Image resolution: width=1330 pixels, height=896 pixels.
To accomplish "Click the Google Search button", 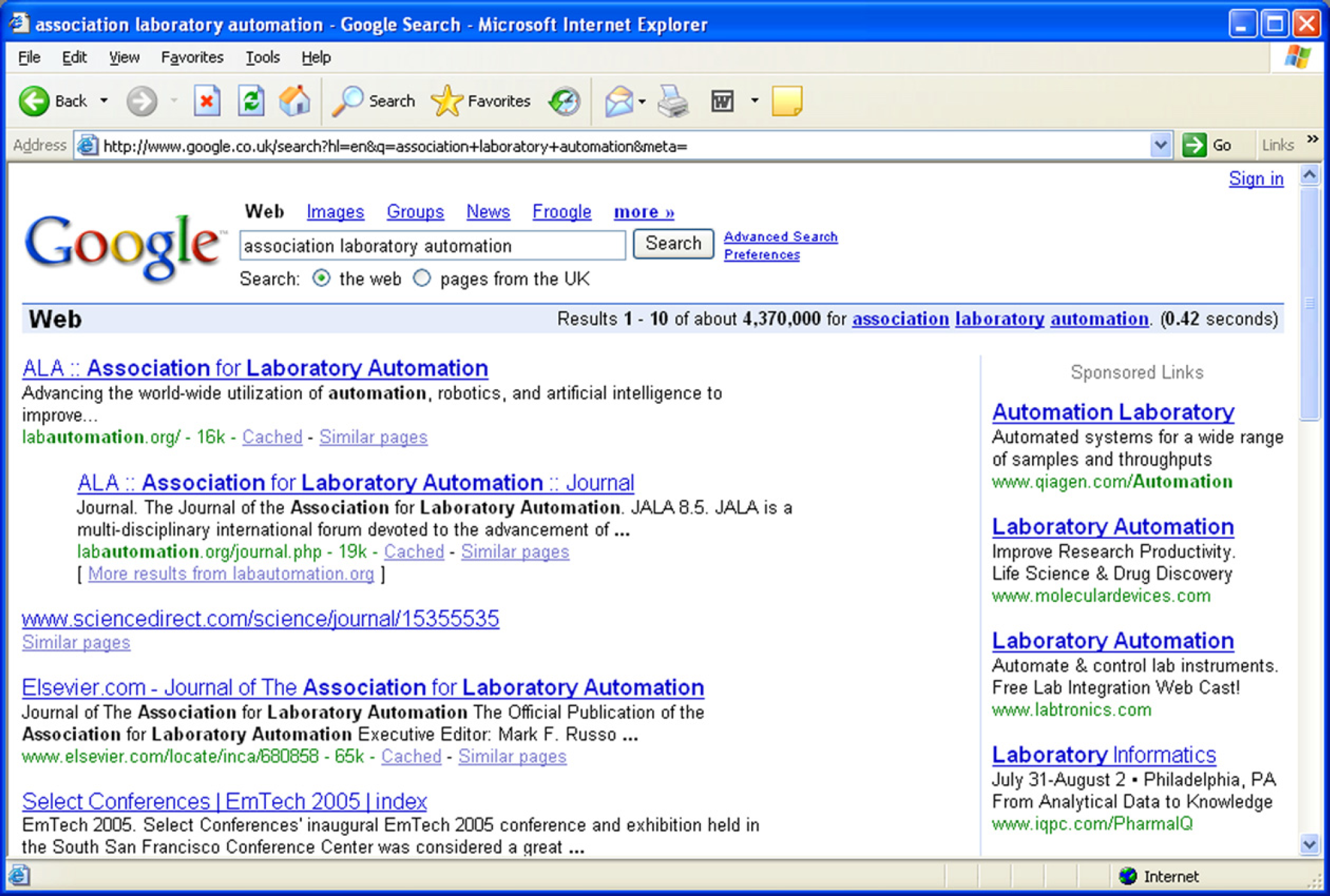I will coord(673,243).
